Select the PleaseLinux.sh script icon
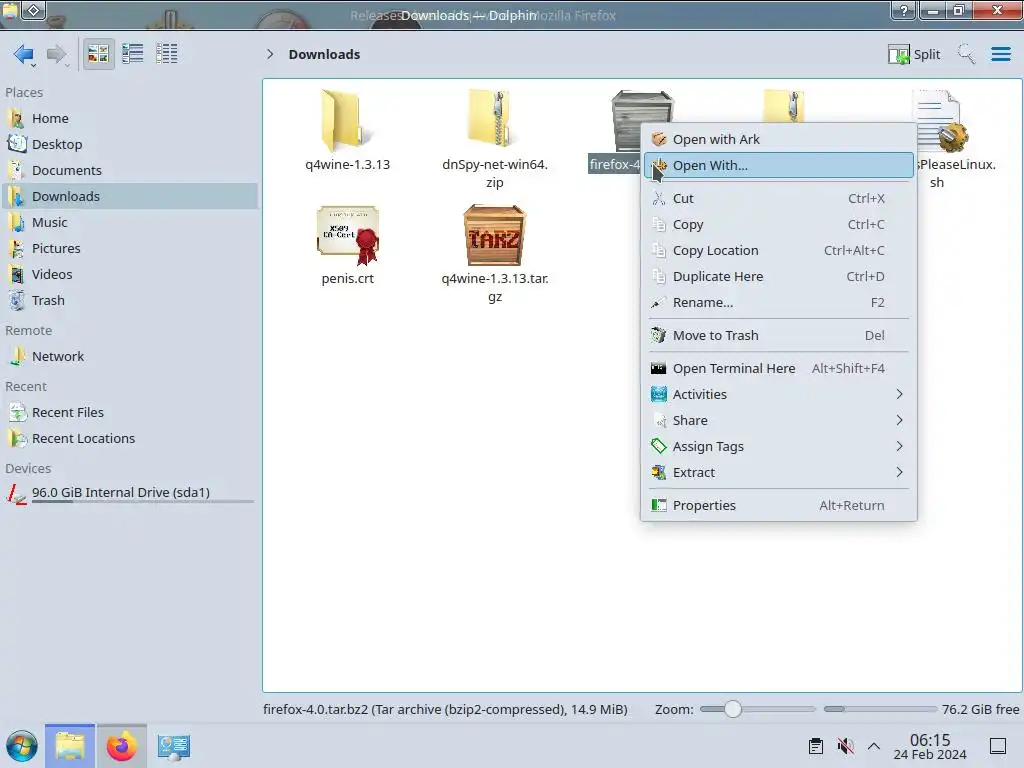The height and width of the screenshot is (768, 1024). [x=942, y=121]
